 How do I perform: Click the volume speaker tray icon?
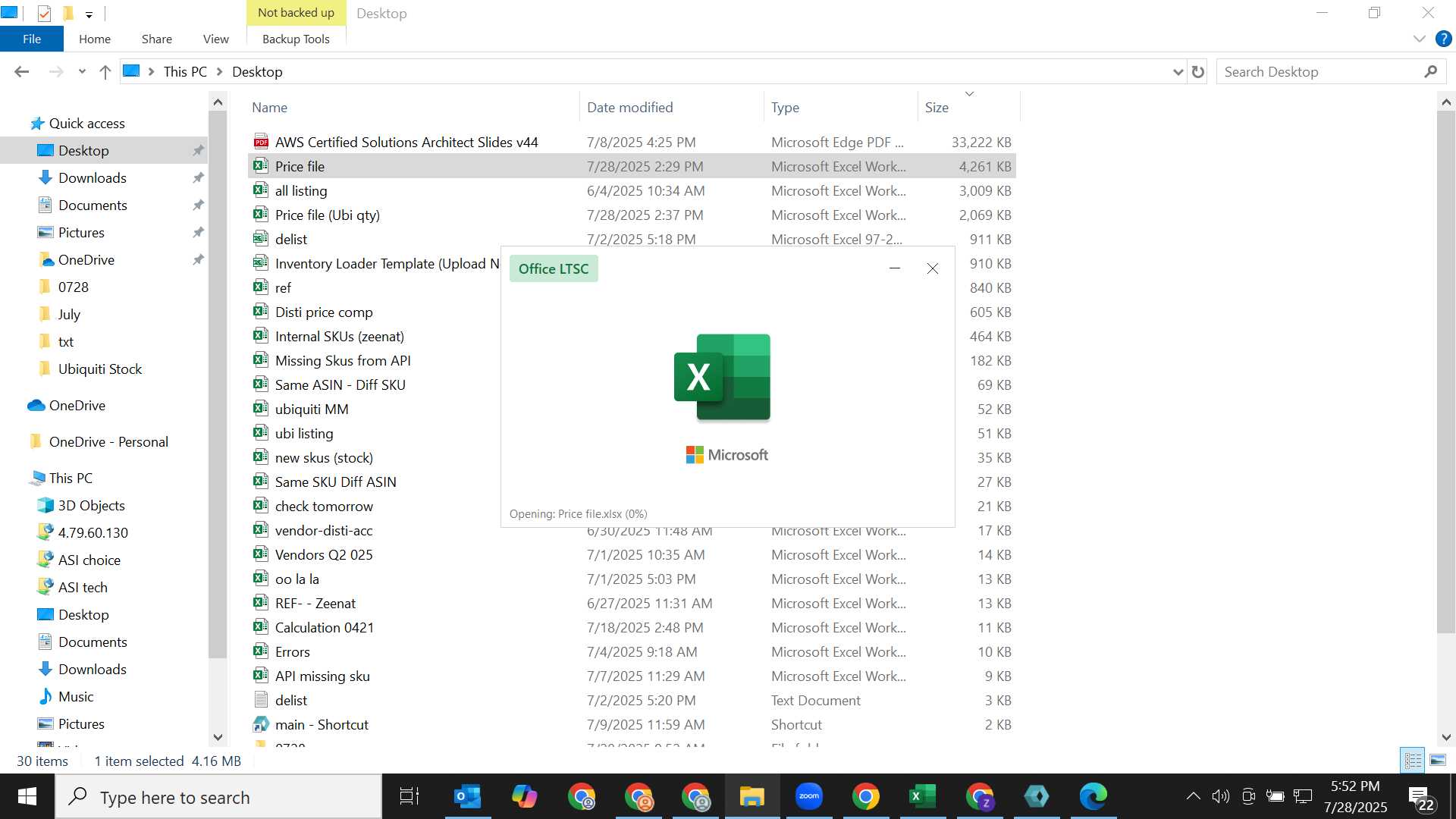[1220, 796]
